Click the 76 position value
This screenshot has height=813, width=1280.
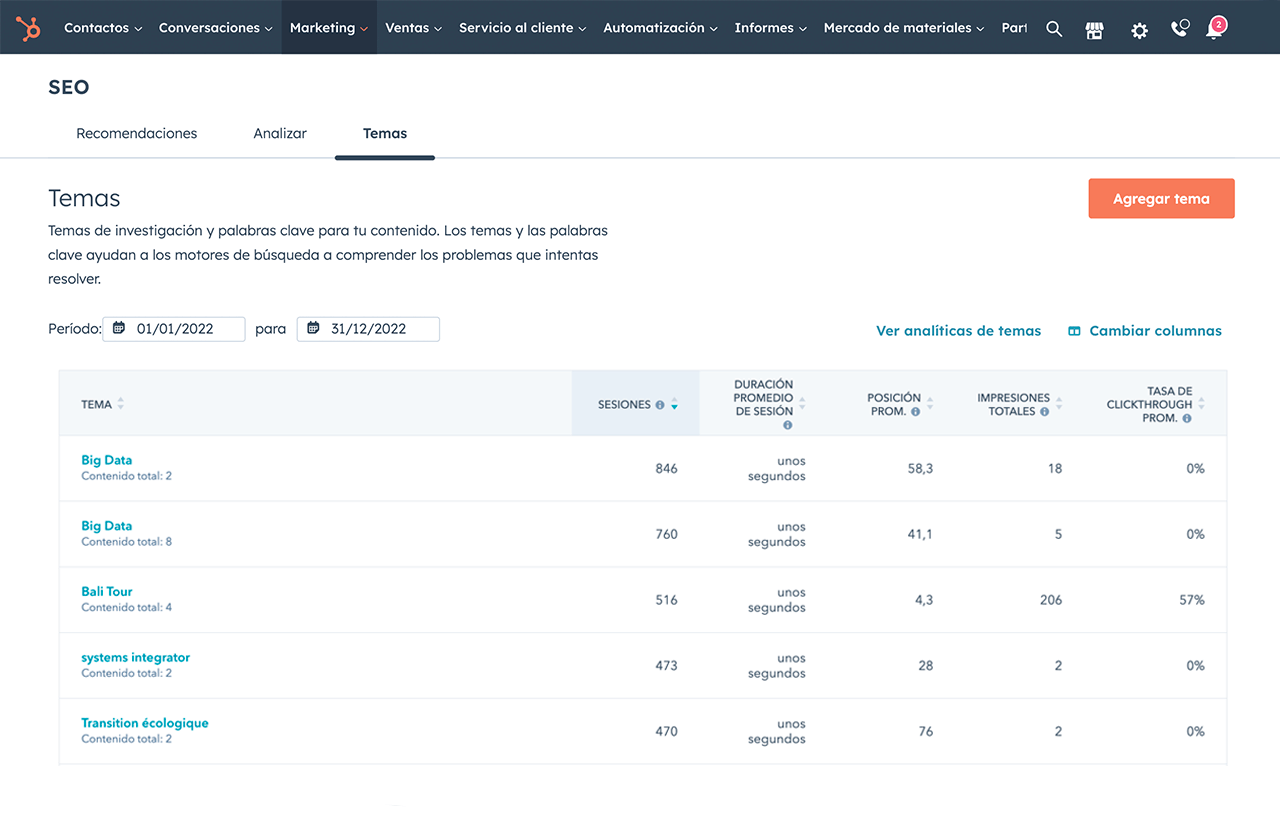[x=926, y=731]
